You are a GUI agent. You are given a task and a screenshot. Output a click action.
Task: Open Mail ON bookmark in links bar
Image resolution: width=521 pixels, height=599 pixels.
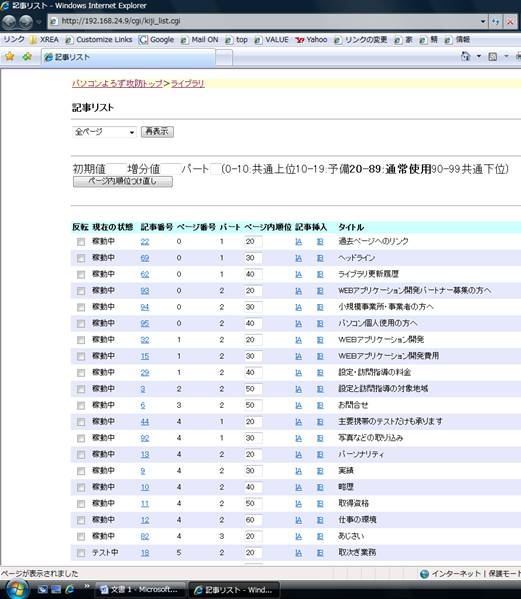tap(199, 40)
